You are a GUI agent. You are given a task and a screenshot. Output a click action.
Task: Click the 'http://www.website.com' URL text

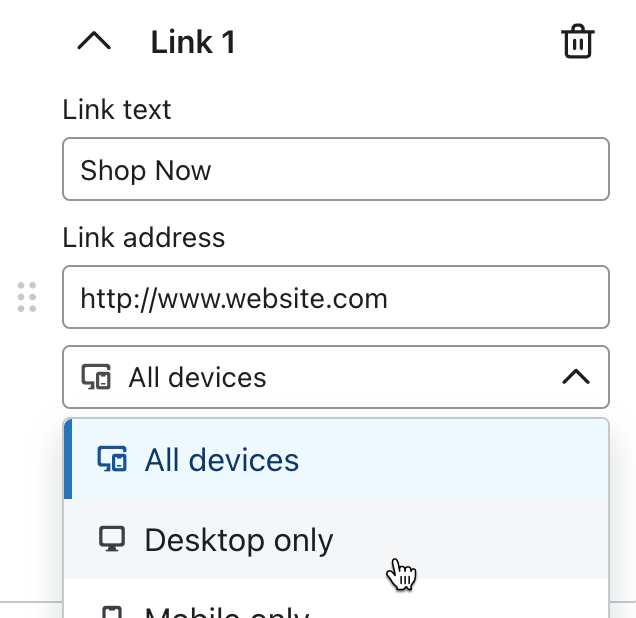[234, 298]
